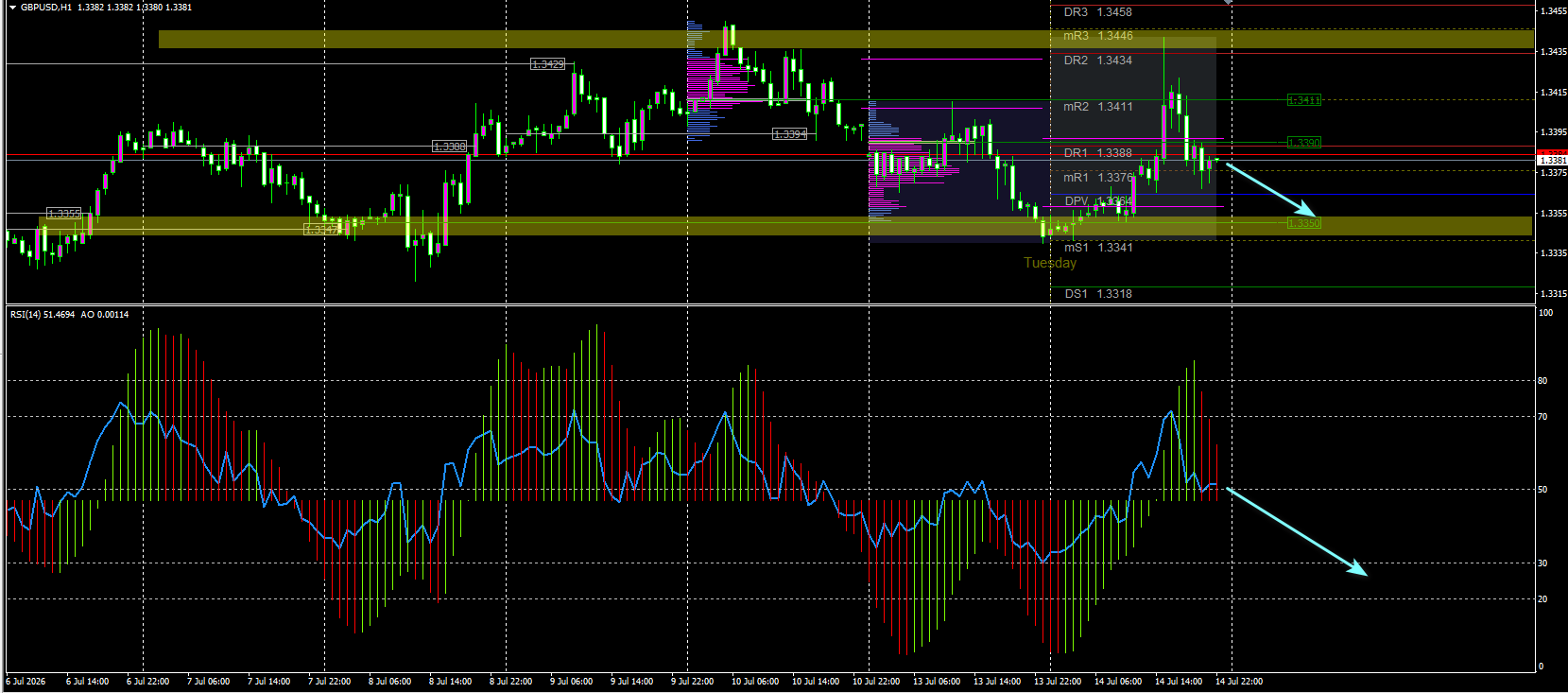Click the boxed gray 1.3388 label on the left
Screen dimensions: 1568x693
tap(450, 147)
